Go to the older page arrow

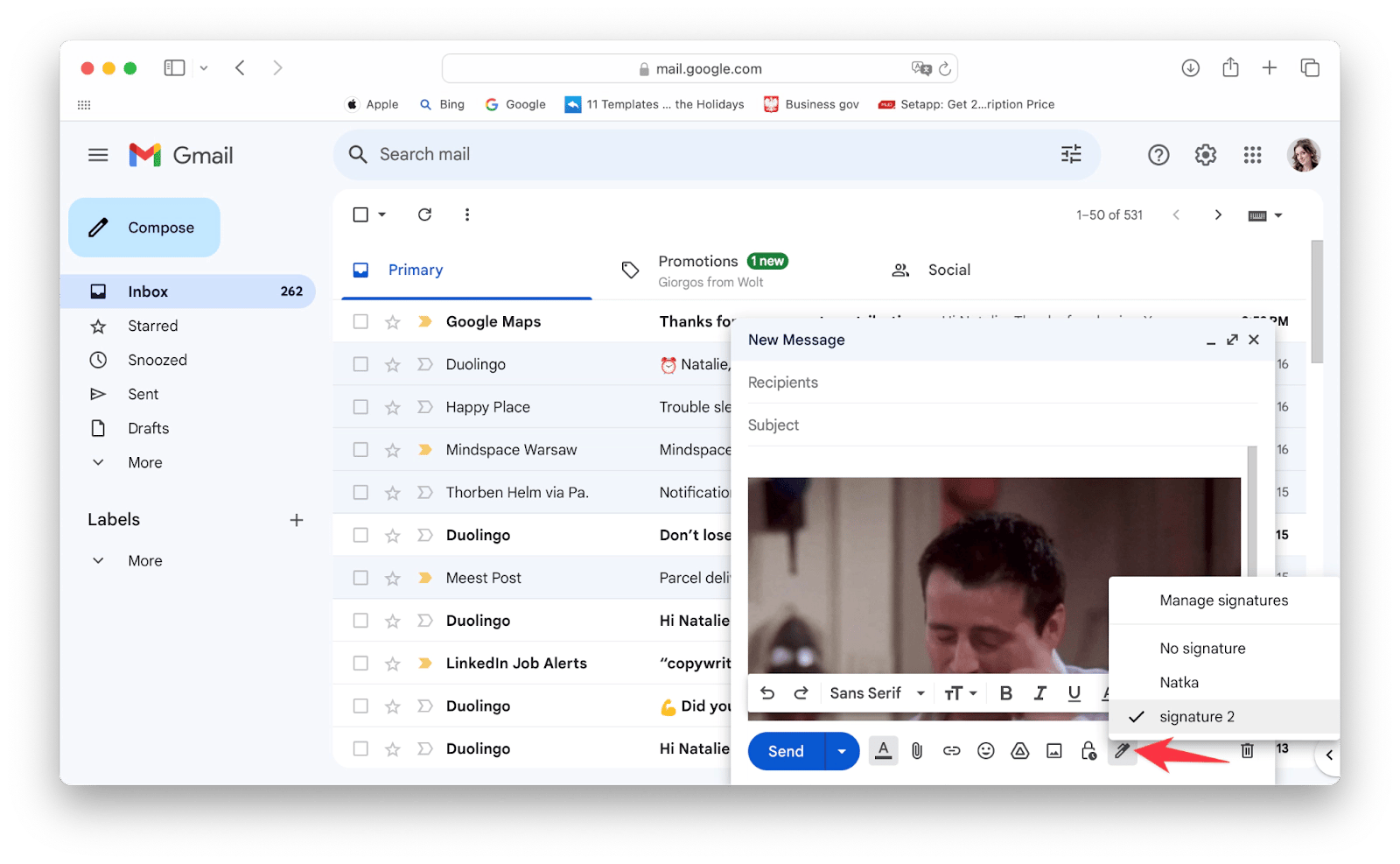[x=1218, y=215]
